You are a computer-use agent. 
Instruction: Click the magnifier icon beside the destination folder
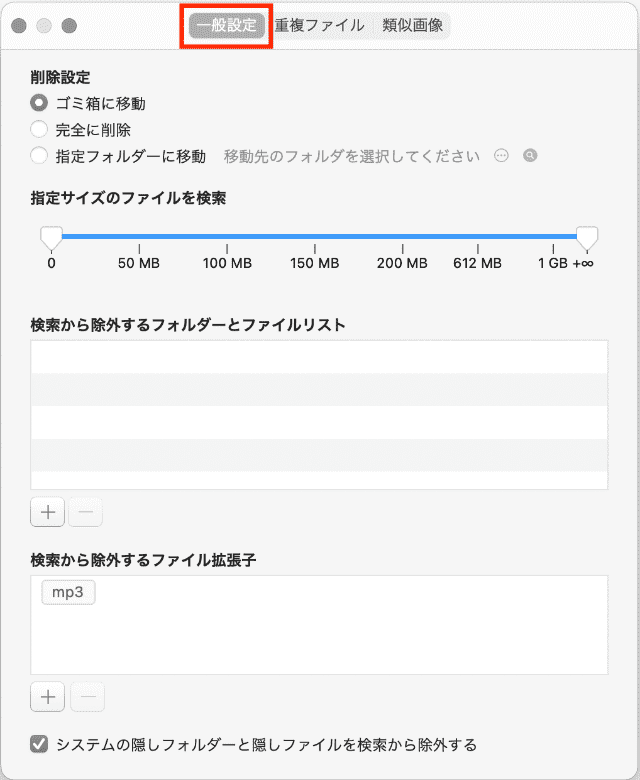pyautogui.click(x=530, y=156)
